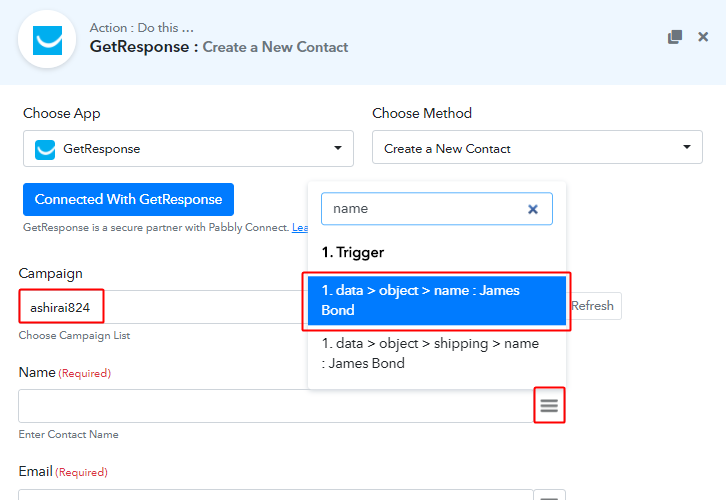This screenshot has width=726, height=500.
Task: Select data > object > shipping > name option
Action: pyautogui.click(x=437, y=353)
